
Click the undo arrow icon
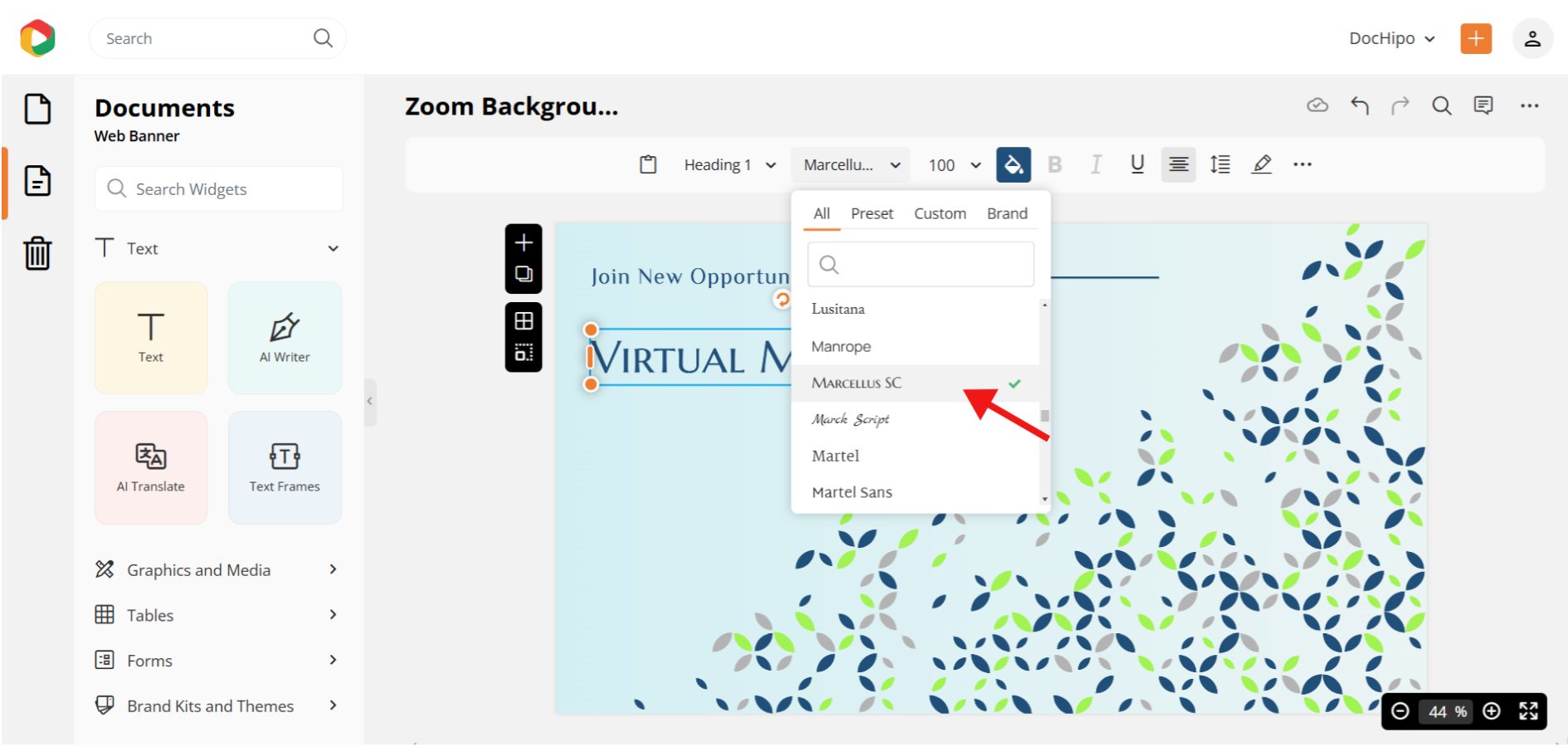1359,105
